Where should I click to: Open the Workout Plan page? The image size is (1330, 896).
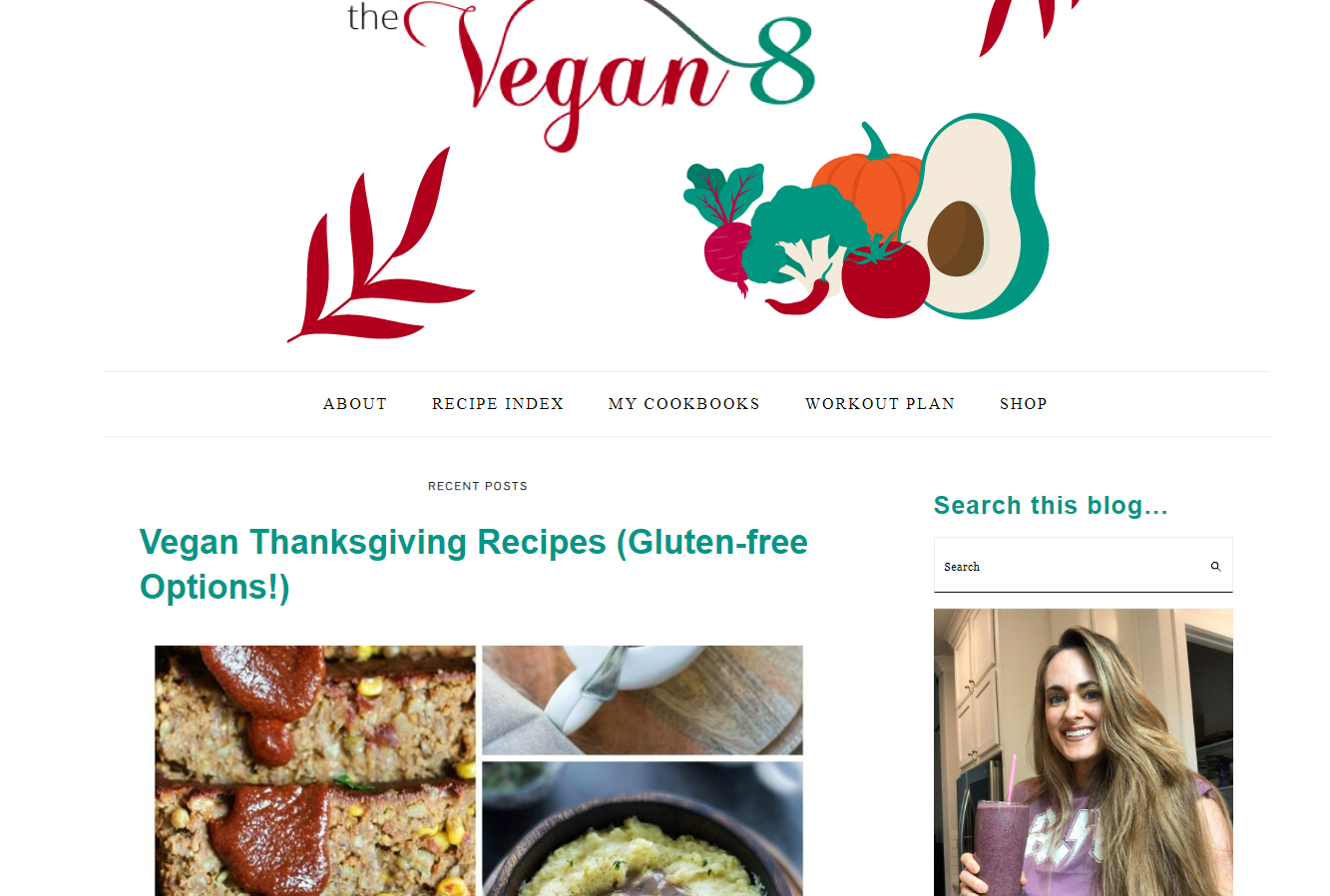tap(880, 404)
